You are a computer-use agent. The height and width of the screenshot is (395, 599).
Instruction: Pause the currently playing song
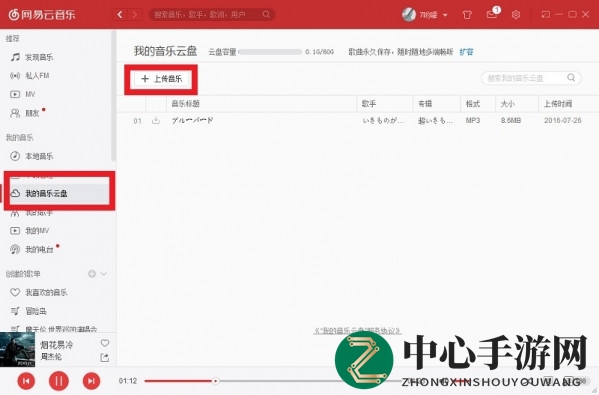coord(59,381)
